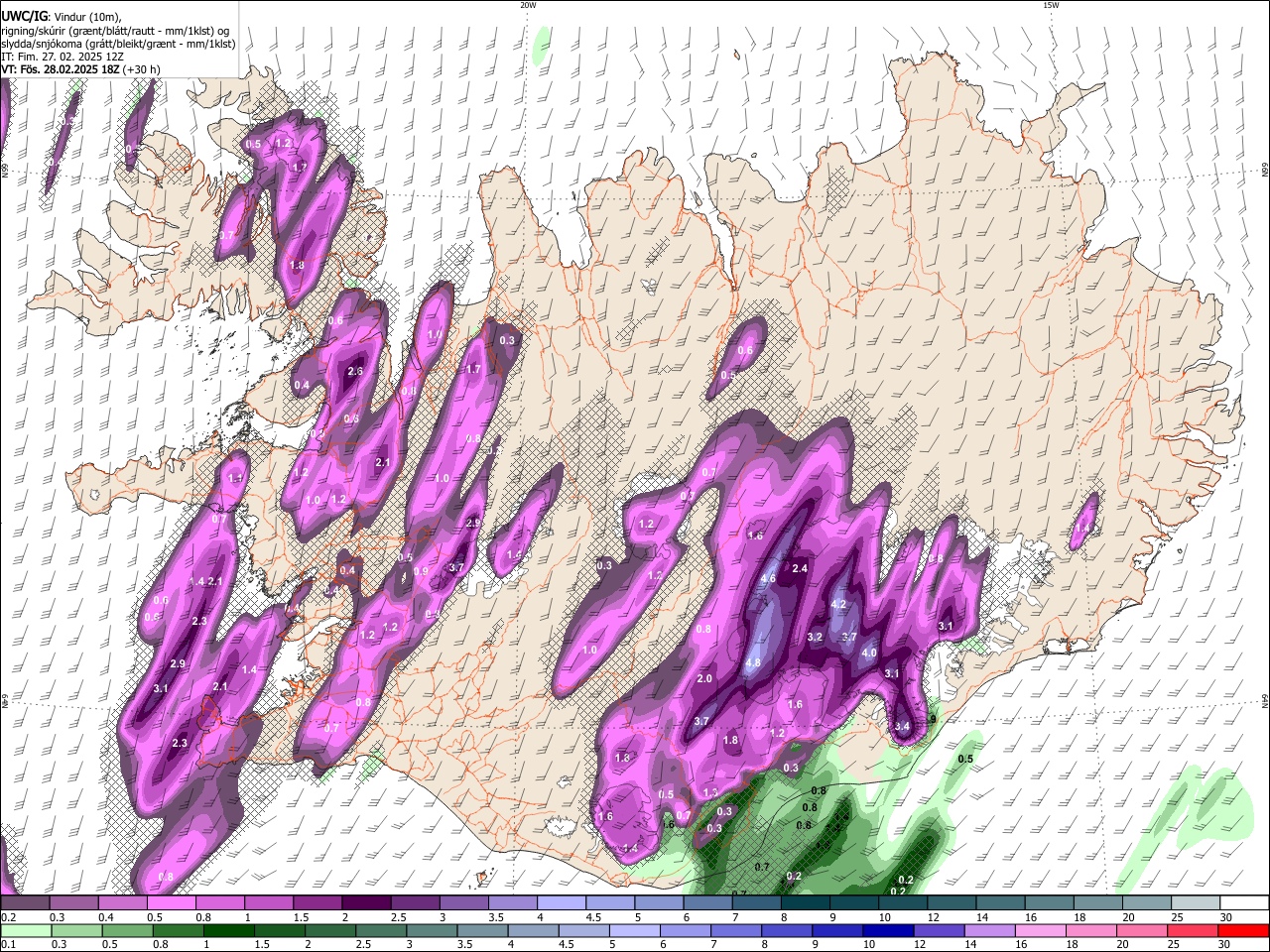Click the 2.4 precipitation value on the map

pyautogui.click(x=800, y=568)
